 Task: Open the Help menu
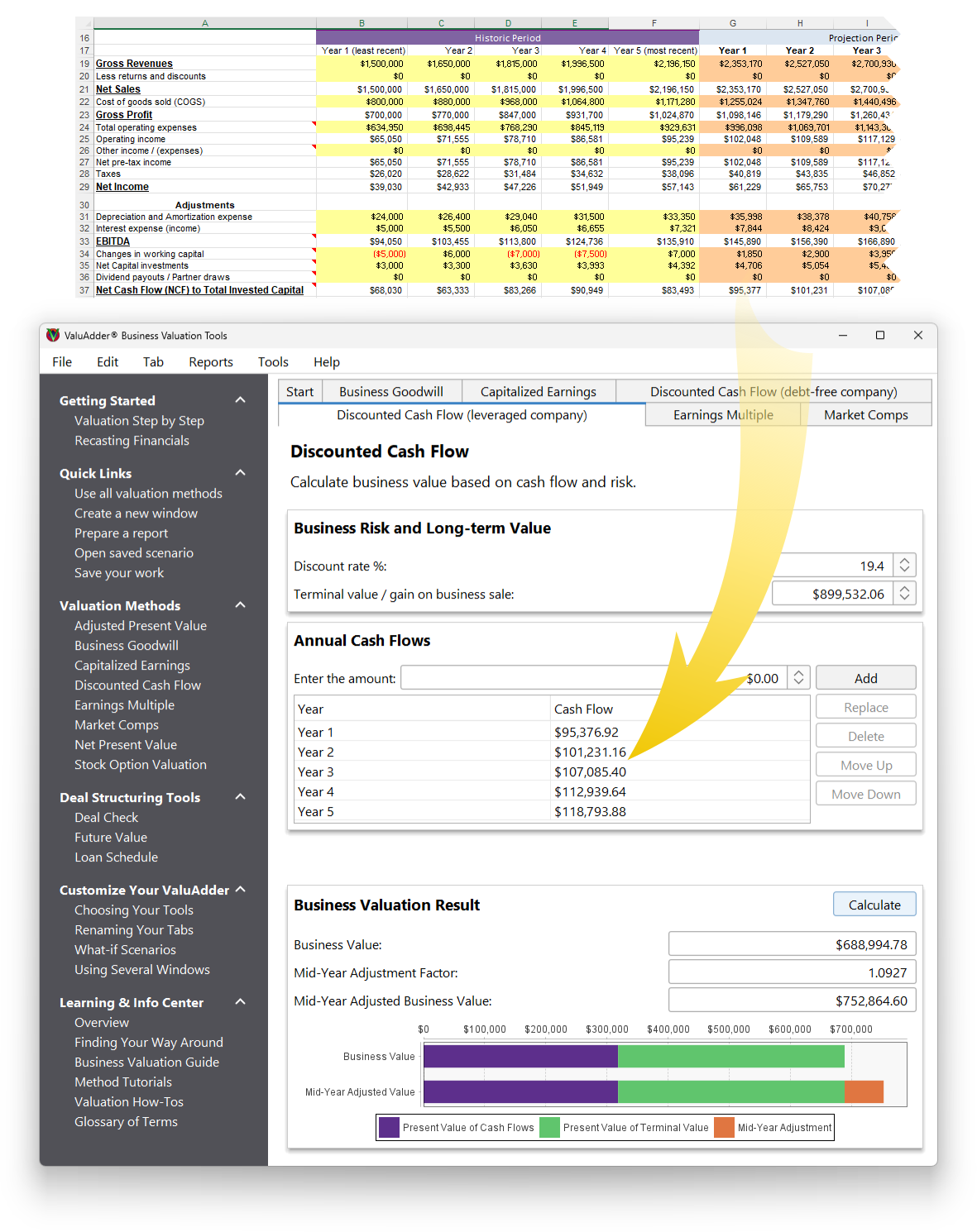click(x=327, y=362)
